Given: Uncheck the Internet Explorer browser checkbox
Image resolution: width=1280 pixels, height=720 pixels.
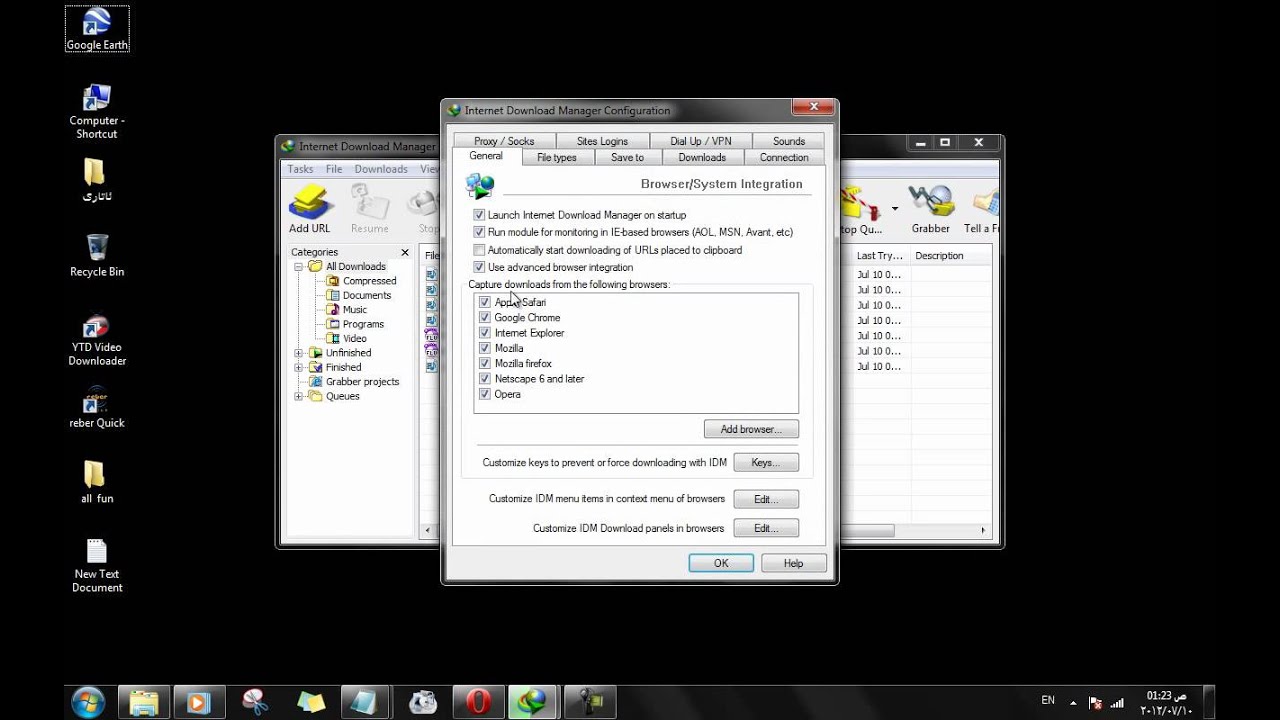Looking at the screenshot, I should coord(485,333).
